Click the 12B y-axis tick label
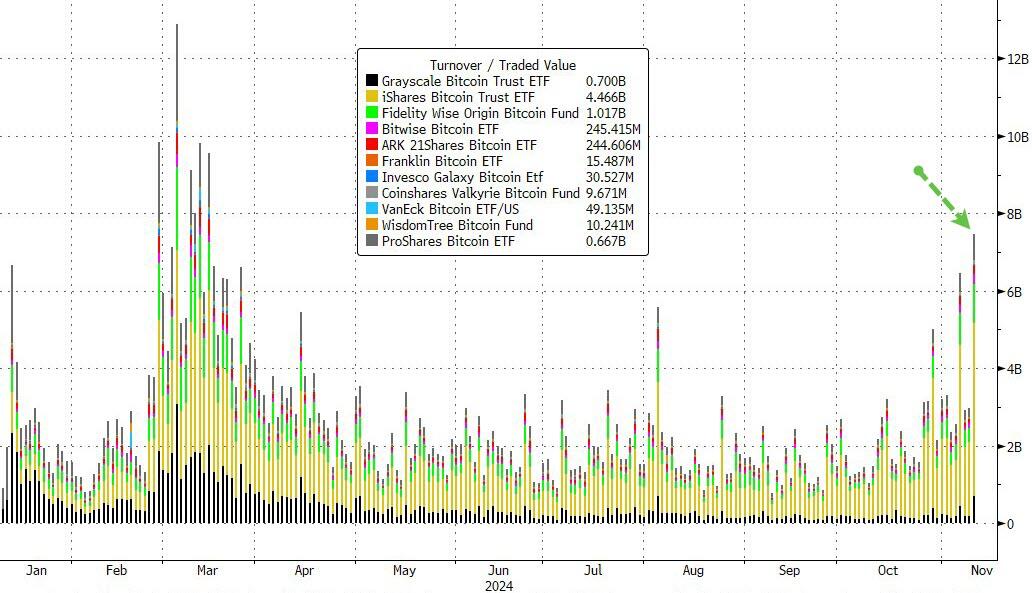 [1017, 59]
